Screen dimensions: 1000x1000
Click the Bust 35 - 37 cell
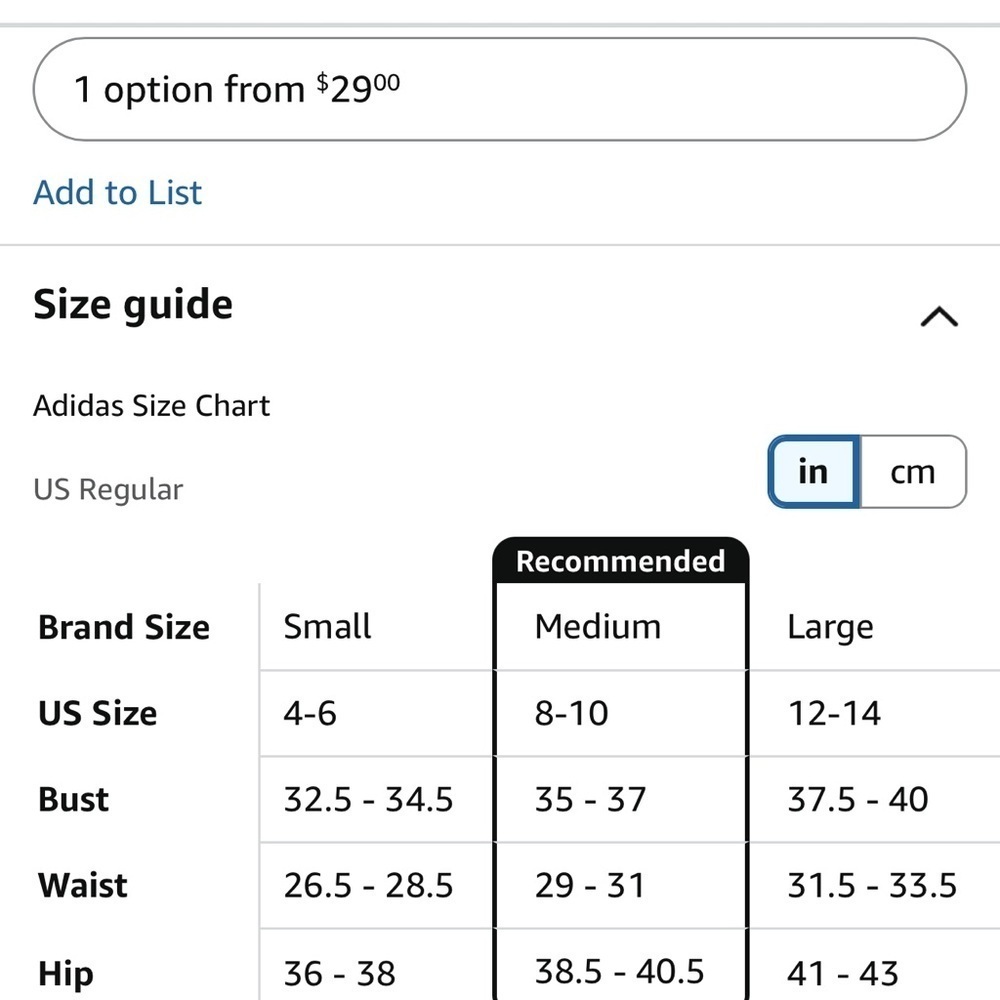click(621, 799)
